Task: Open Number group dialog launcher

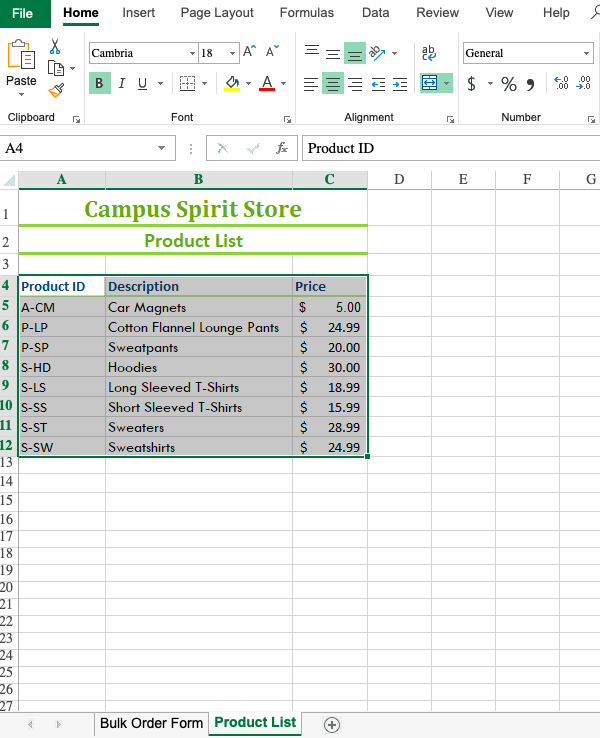Action: tap(591, 120)
